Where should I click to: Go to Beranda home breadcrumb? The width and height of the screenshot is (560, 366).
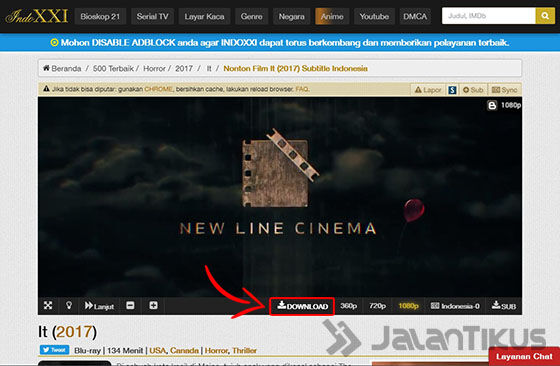62,68
